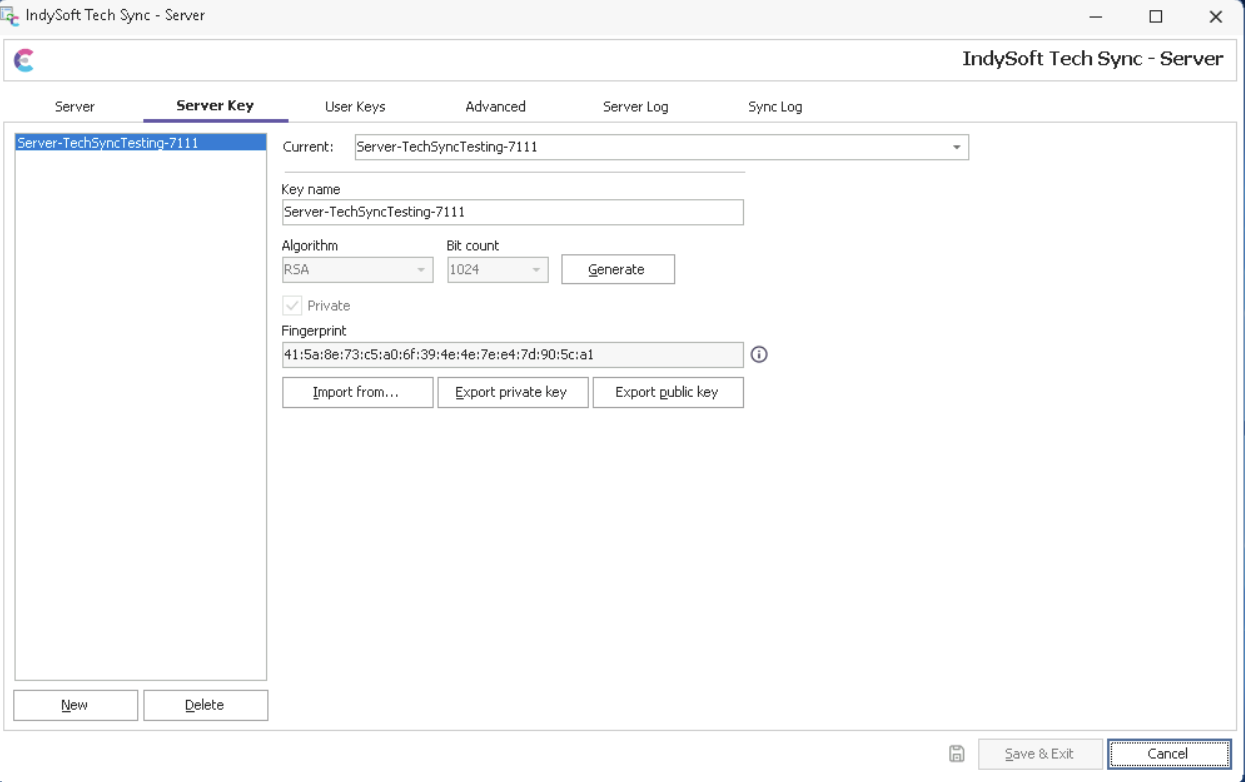
Task: Click the save disk icon
Action: tap(956, 754)
